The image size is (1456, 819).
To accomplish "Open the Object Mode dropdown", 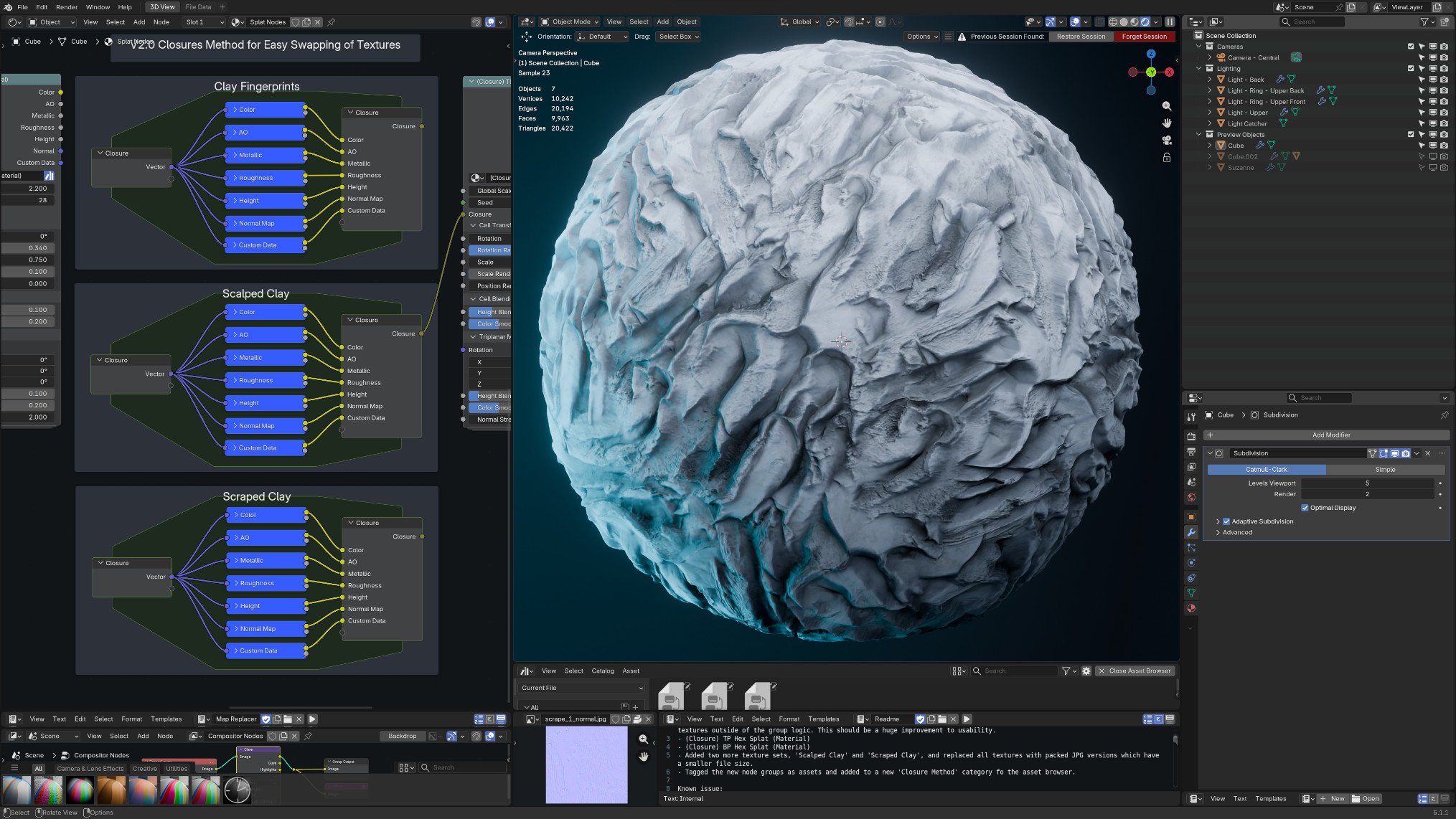I will tap(570, 22).
